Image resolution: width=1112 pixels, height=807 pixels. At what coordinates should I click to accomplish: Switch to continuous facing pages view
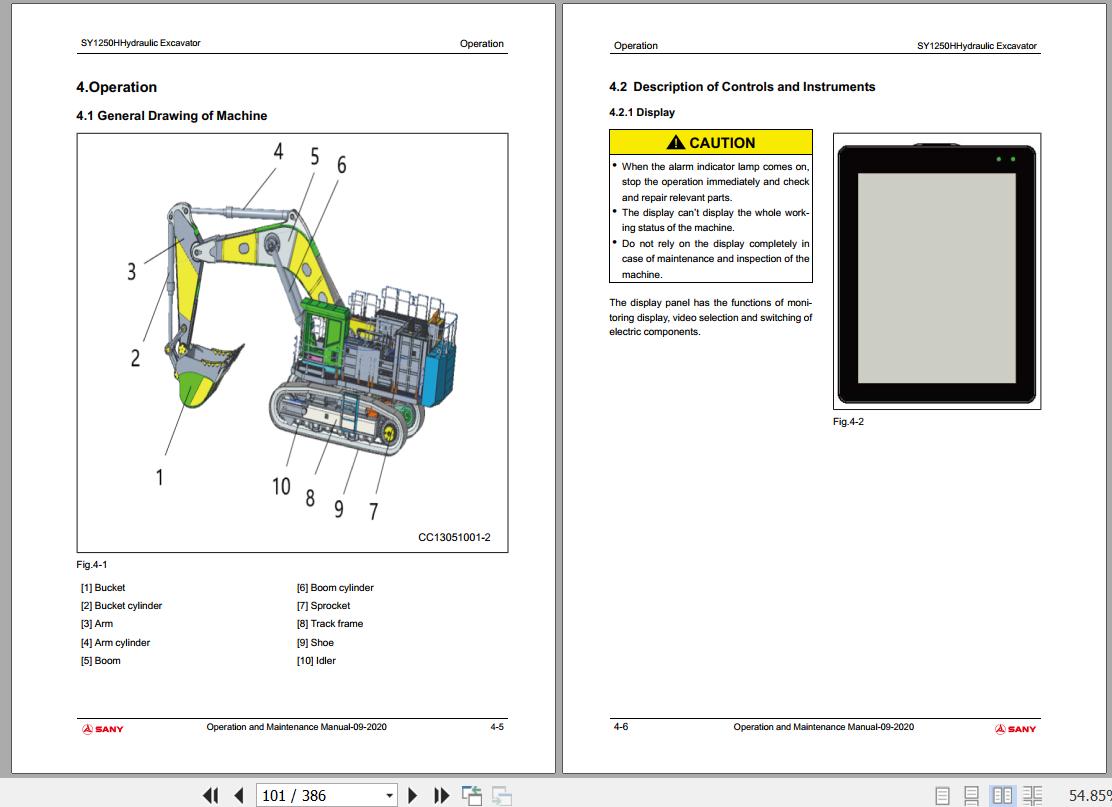tap(1033, 796)
